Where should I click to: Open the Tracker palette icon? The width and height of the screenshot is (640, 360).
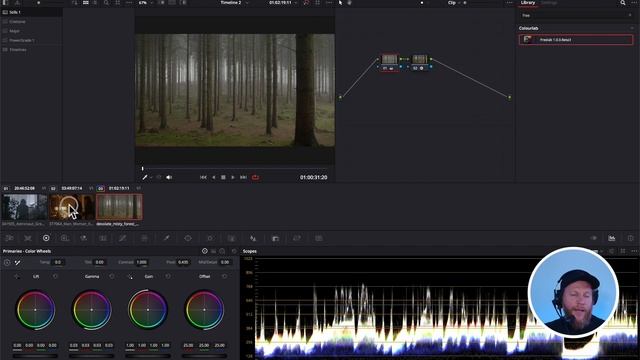click(210, 238)
